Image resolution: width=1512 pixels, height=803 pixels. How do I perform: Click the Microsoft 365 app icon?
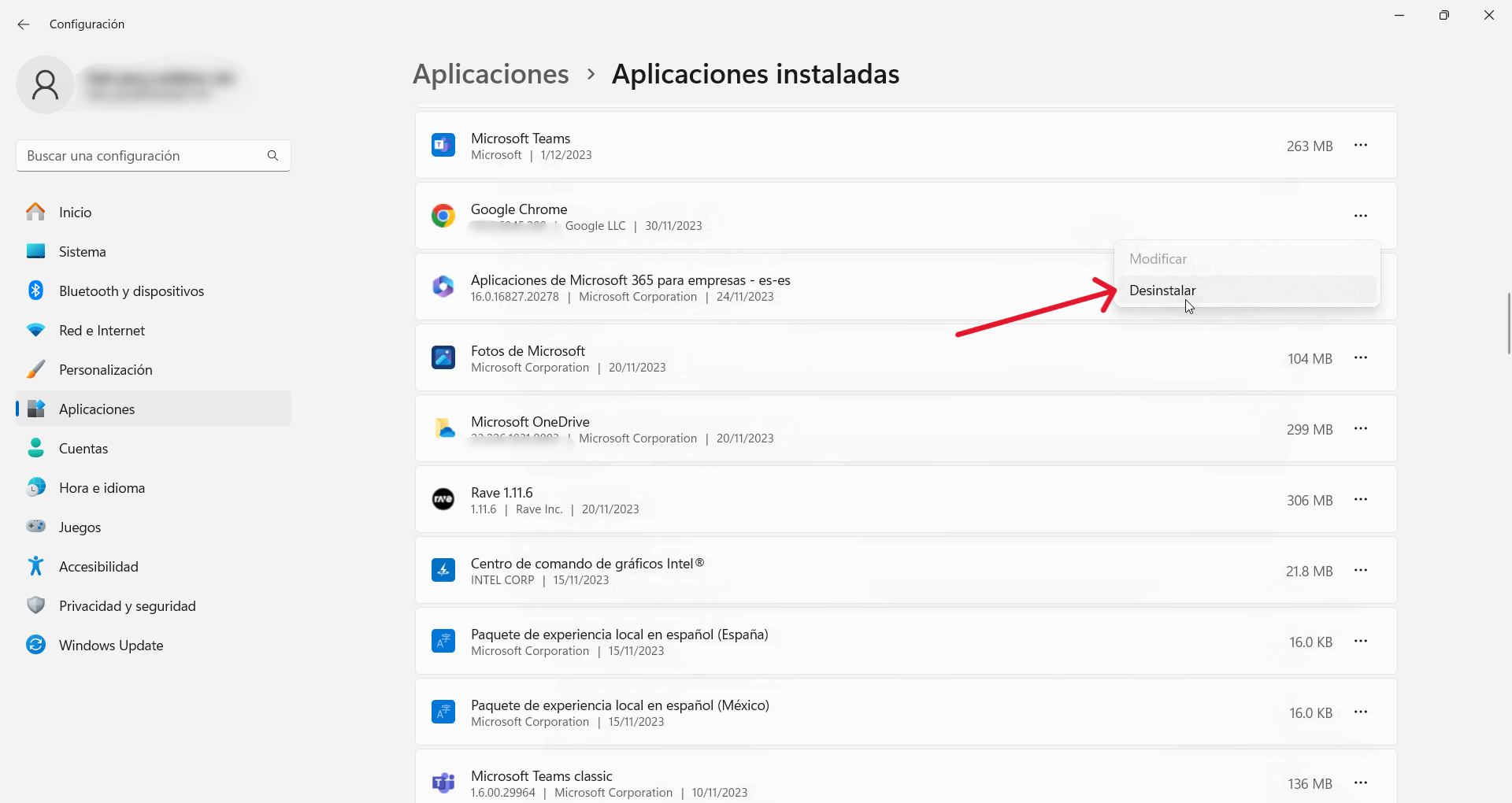coord(443,287)
